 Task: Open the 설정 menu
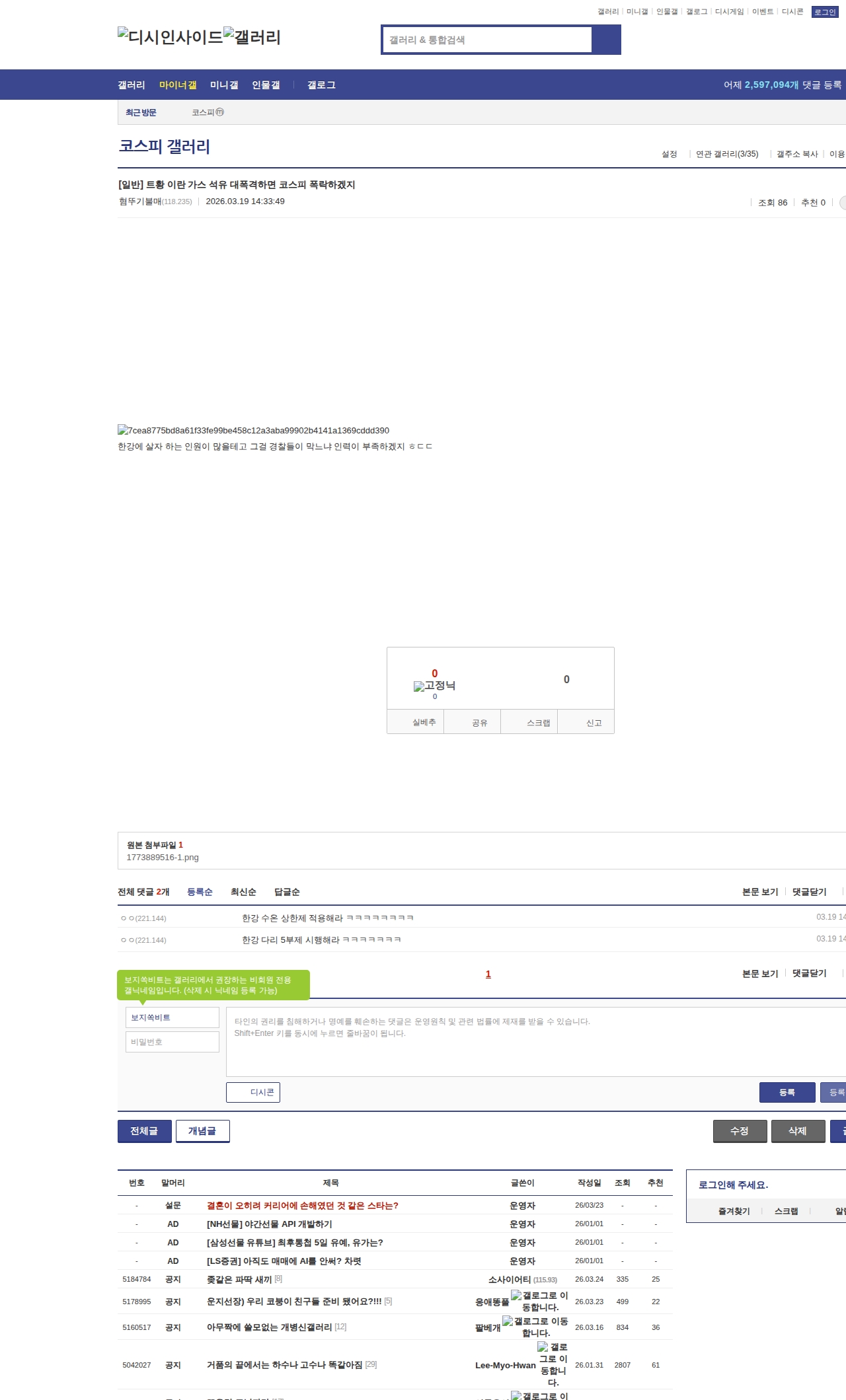click(670, 154)
